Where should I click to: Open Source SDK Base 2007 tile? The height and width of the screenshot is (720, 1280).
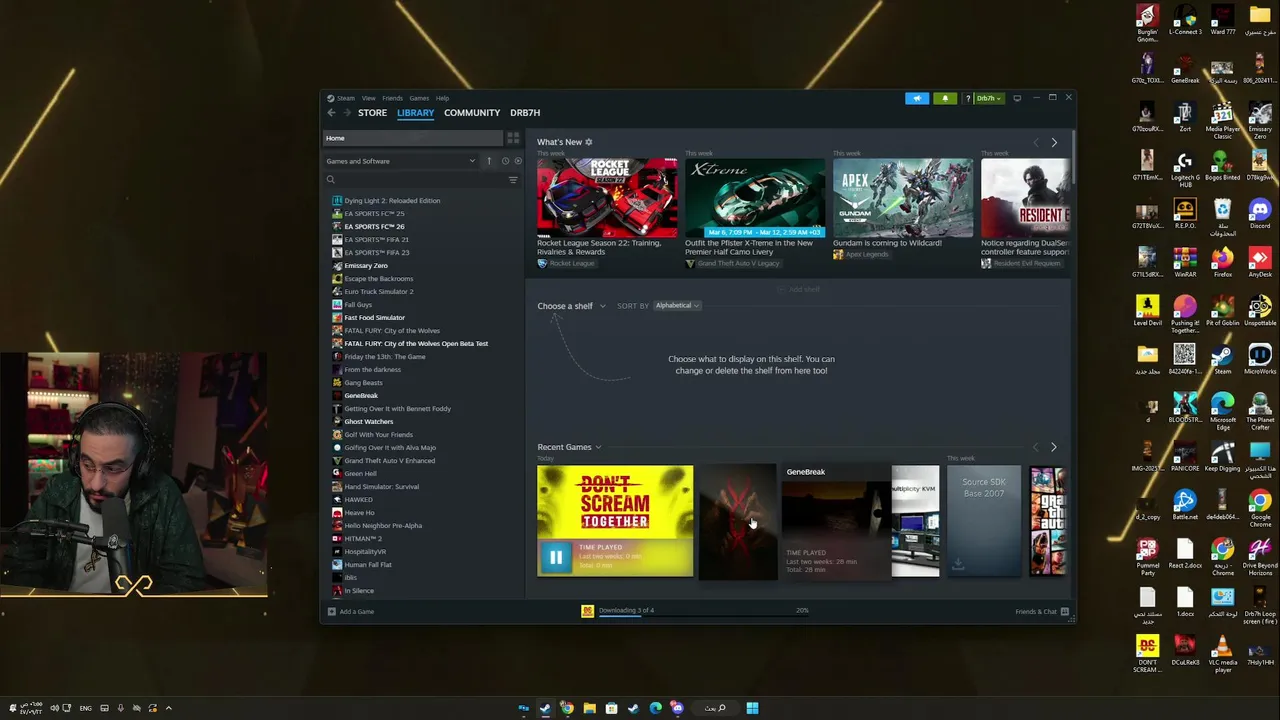[x=984, y=521]
